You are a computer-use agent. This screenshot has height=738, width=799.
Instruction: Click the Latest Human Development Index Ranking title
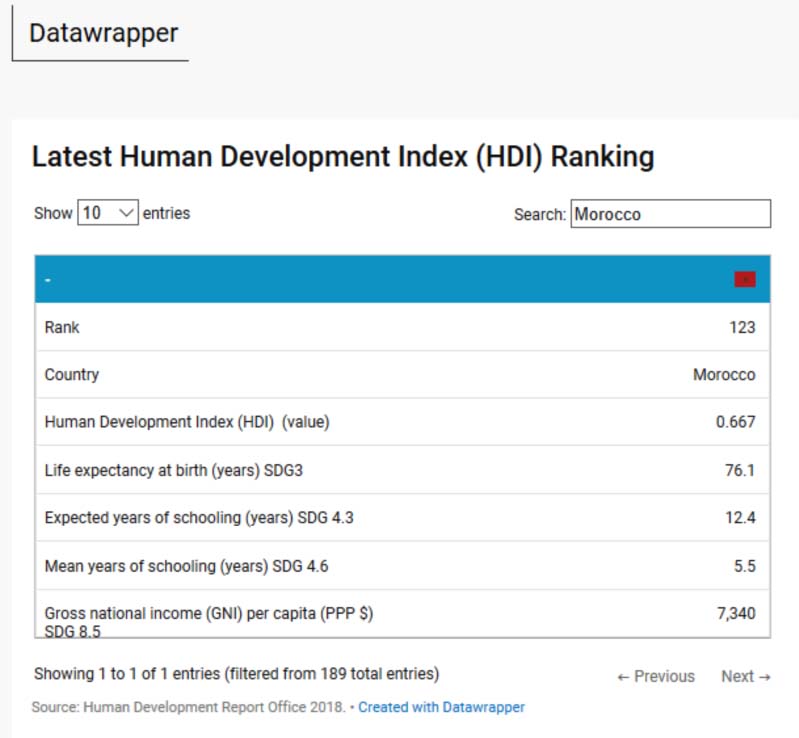click(x=343, y=157)
